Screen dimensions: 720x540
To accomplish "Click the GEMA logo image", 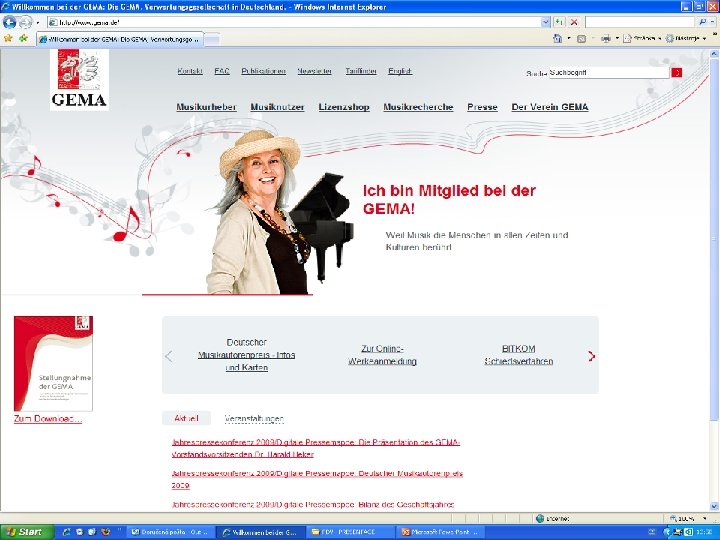I will pyautogui.click(x=79, y=80).
